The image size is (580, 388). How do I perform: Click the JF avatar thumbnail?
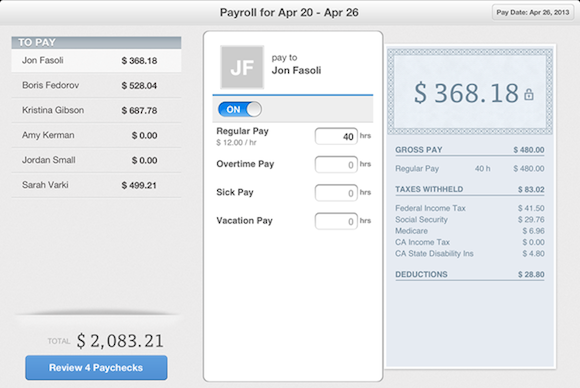242,67
